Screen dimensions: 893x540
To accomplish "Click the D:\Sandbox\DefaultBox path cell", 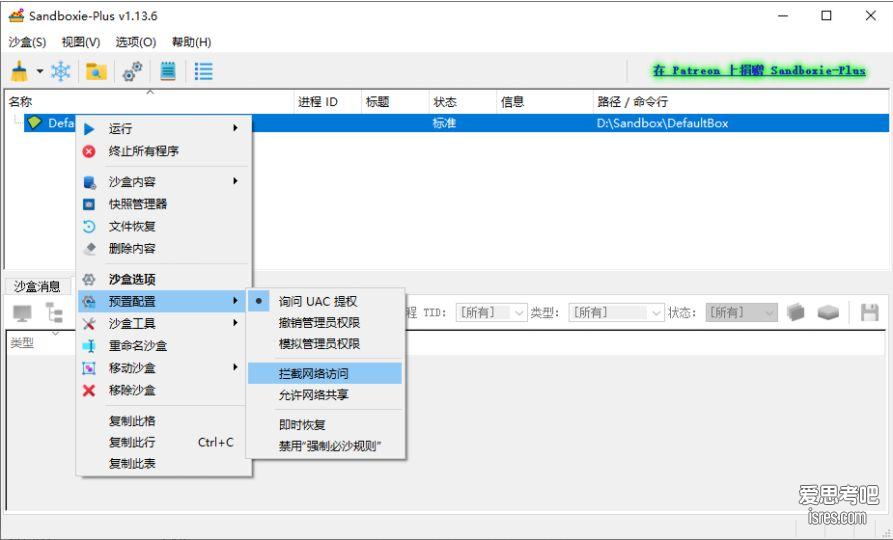I will 662,123.
